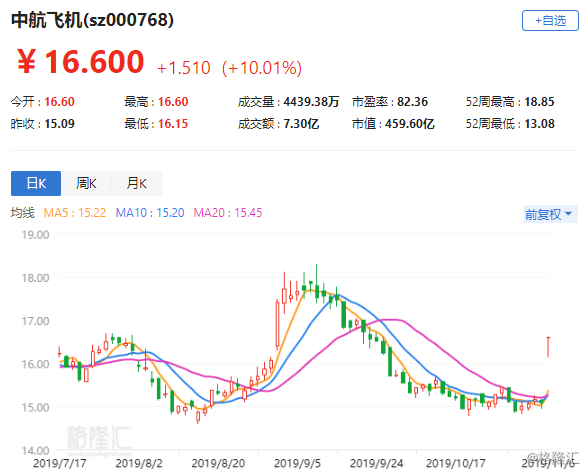The height and width of the screenshot is (472, 587).
Task: Click the 均线 moving average label
Action: (x=22, y=213)
